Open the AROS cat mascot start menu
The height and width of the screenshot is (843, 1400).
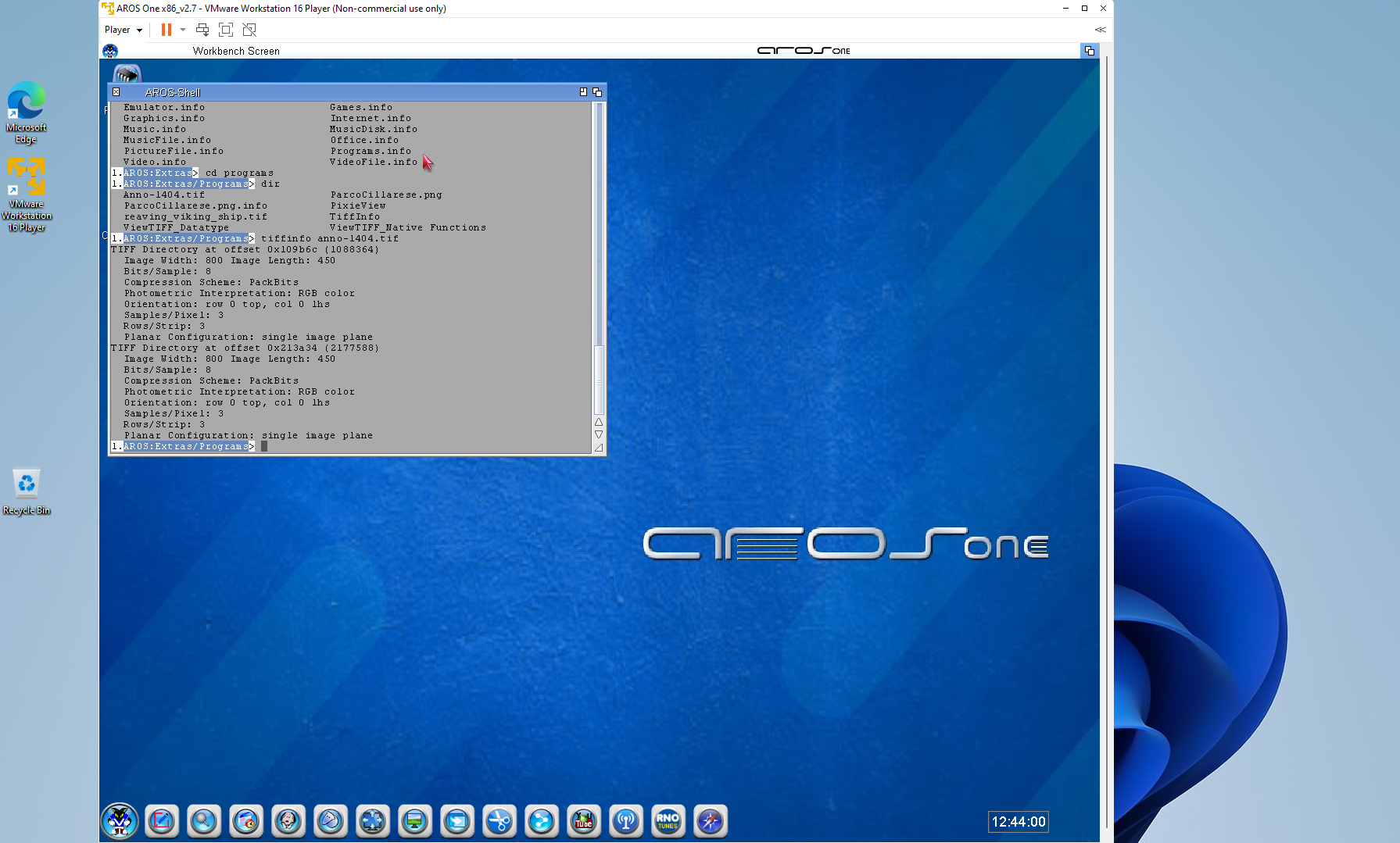tap(120, 821)
